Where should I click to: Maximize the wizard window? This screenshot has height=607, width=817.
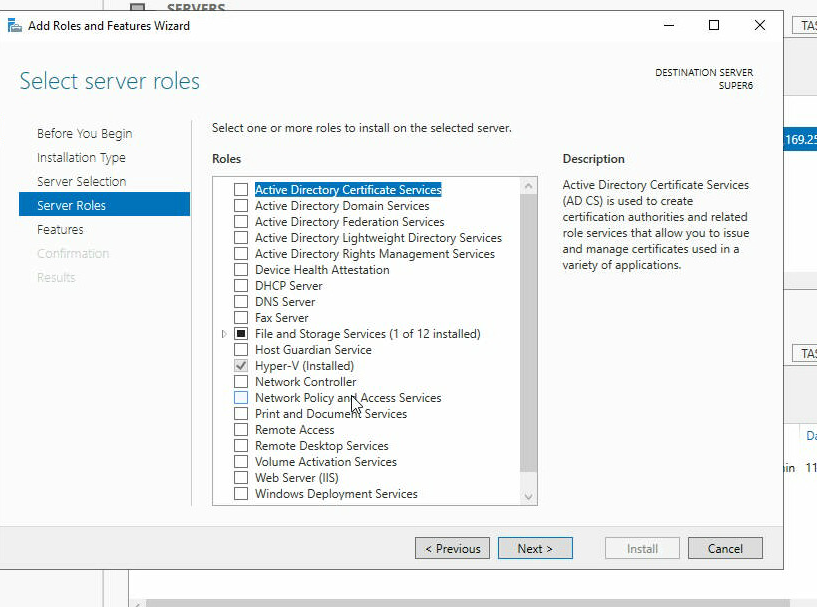click(x=714, y=26)
